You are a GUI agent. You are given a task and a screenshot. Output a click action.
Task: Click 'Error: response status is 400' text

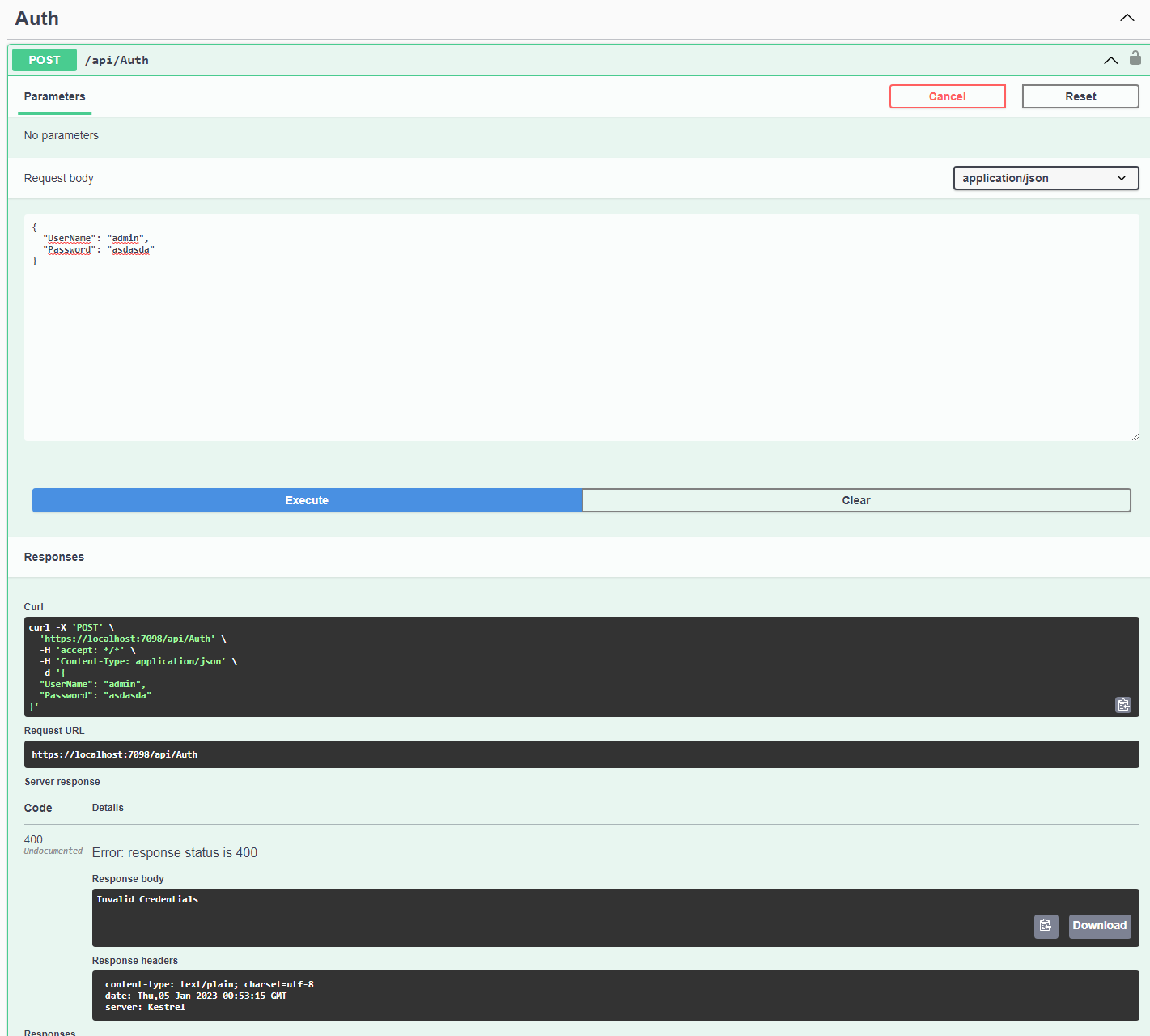[175, 853]
